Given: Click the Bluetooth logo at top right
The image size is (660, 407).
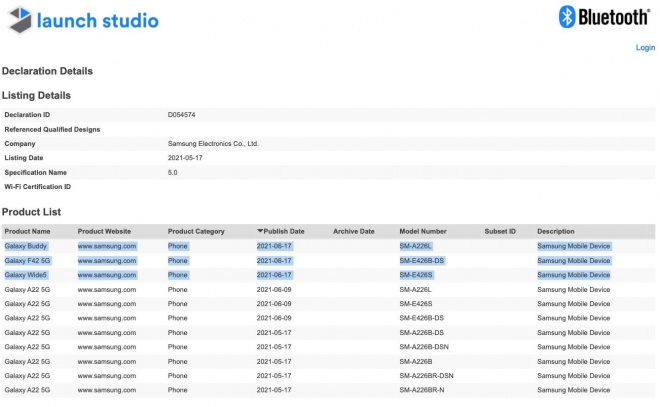Looking at the screenshot, I should pos(604,17).
